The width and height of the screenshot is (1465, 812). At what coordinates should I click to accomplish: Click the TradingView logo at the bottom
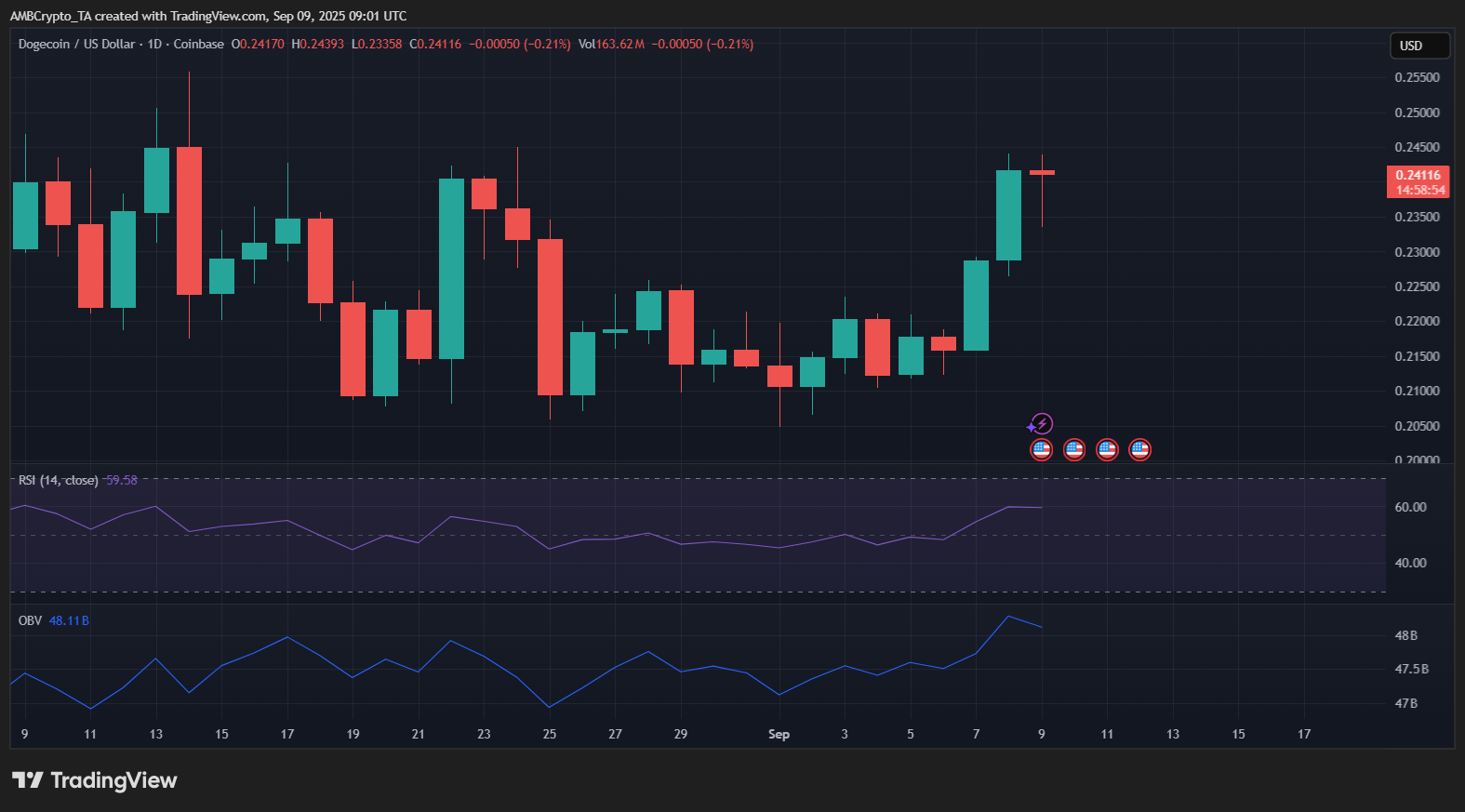pyautogui.click(x=94, y=780)
